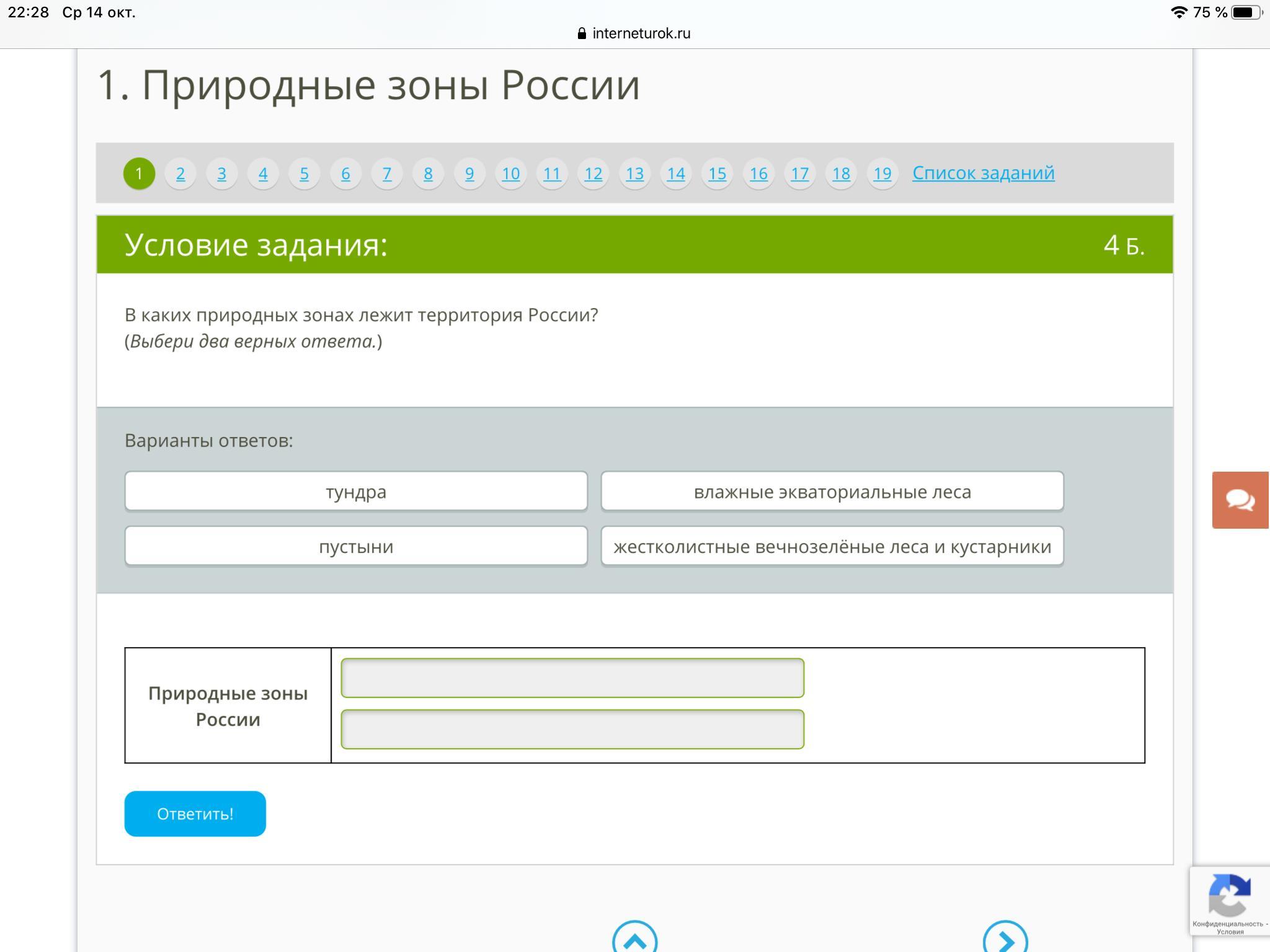Open the orange chat support icon
The image size is (1270, 952).
coord(1240,500)
